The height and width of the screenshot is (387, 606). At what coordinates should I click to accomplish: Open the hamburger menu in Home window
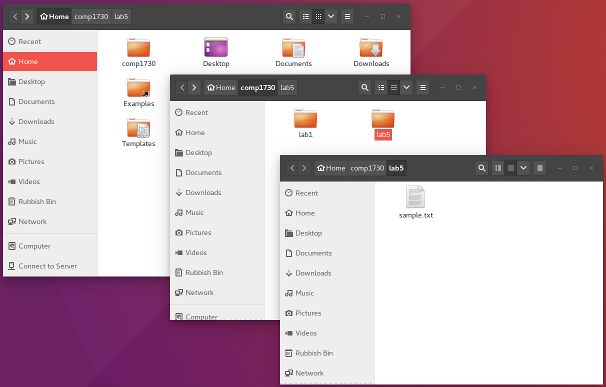pos(347,17)
